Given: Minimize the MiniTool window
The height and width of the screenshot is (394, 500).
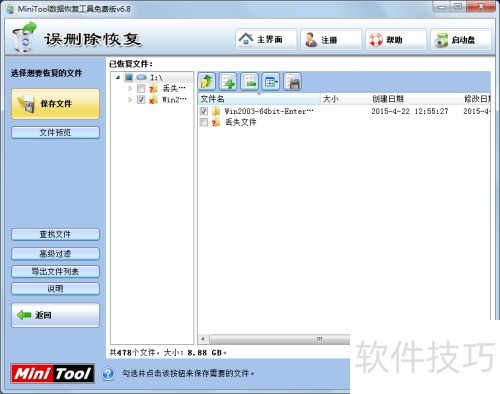Looking at the screenshot, I should (442, 6).
